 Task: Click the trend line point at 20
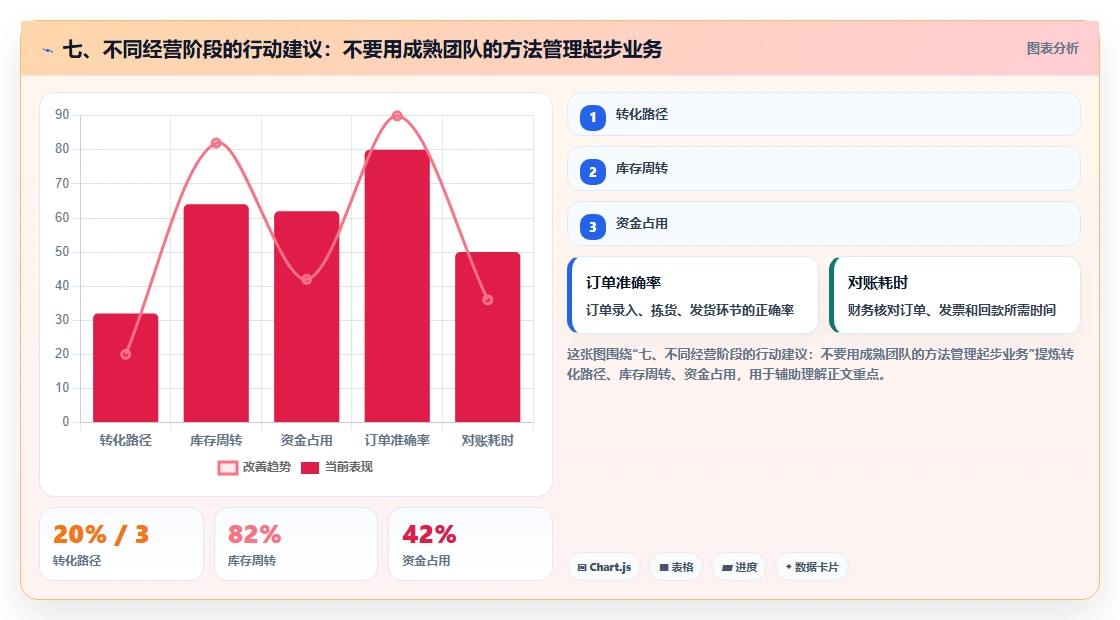126,354
